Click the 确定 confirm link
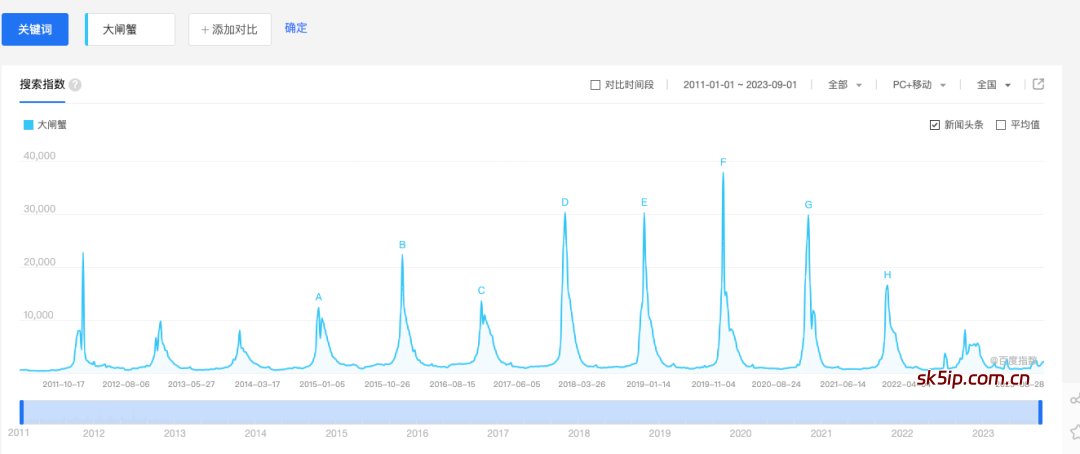1080x454 pixels. click(296, 28)
